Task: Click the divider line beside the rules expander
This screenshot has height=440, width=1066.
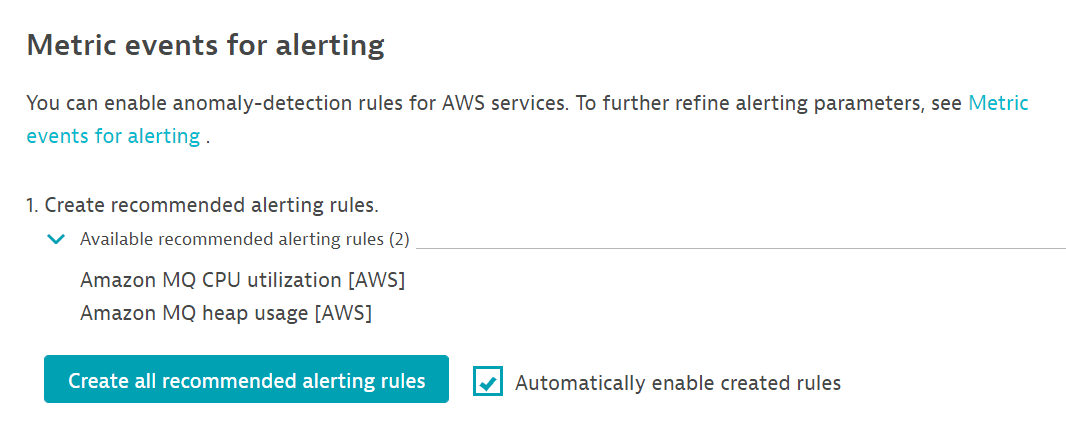Action: (x=740, y=247)
